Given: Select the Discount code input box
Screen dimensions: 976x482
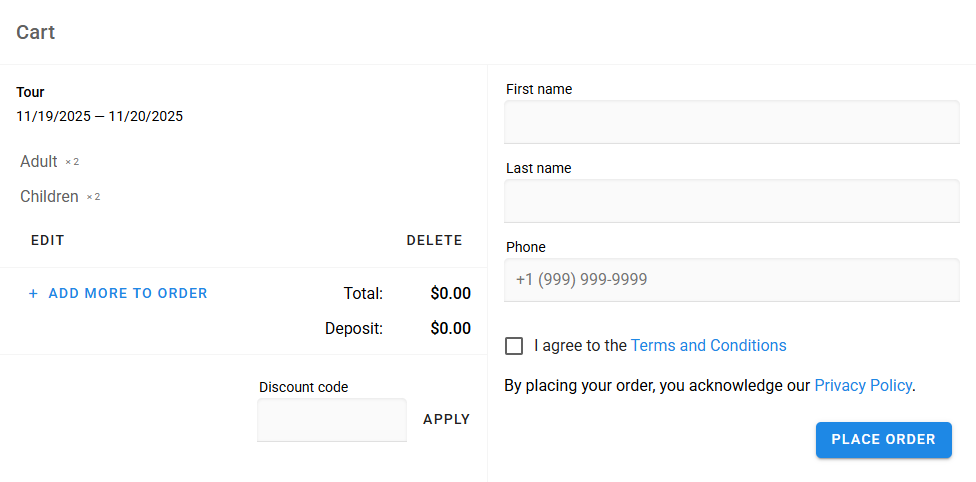Looking at the screenshot, I should tap(331, 420).
